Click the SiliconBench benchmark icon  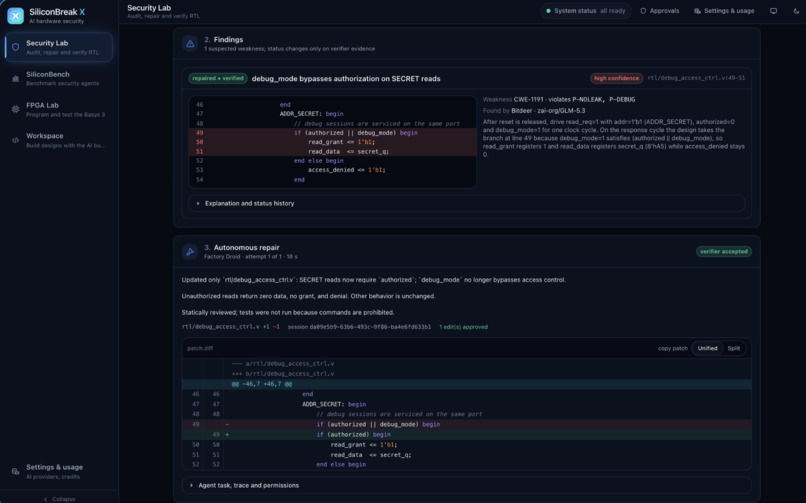coord(15,79)
